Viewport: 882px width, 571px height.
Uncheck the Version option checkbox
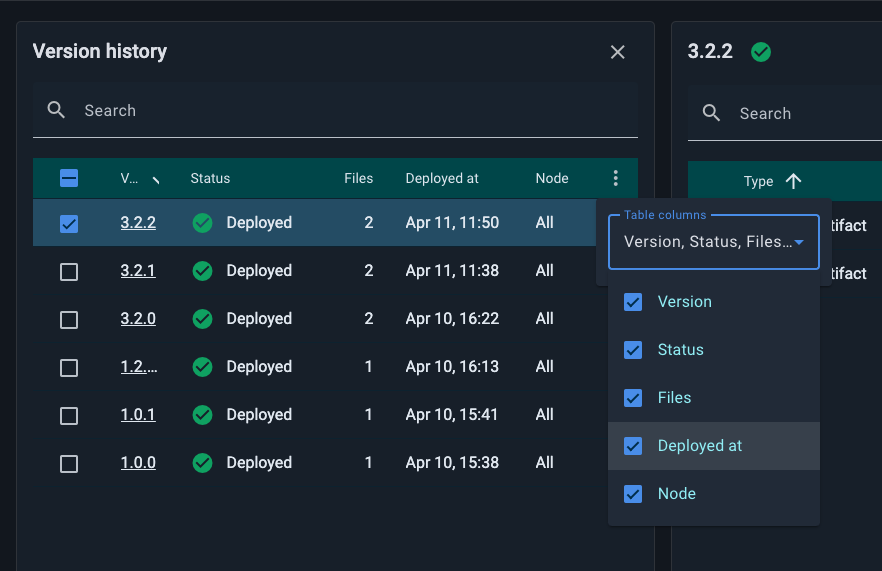point(633,302)
